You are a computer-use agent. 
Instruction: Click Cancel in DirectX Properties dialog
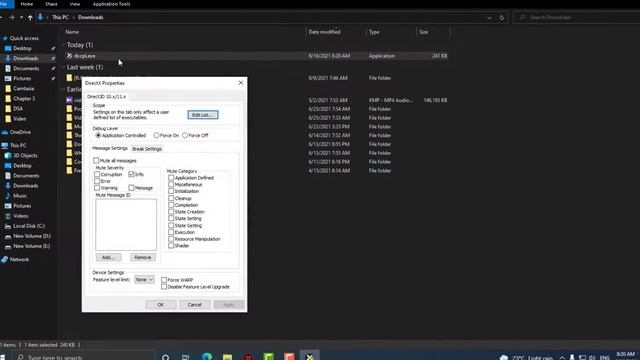(195, 304)
